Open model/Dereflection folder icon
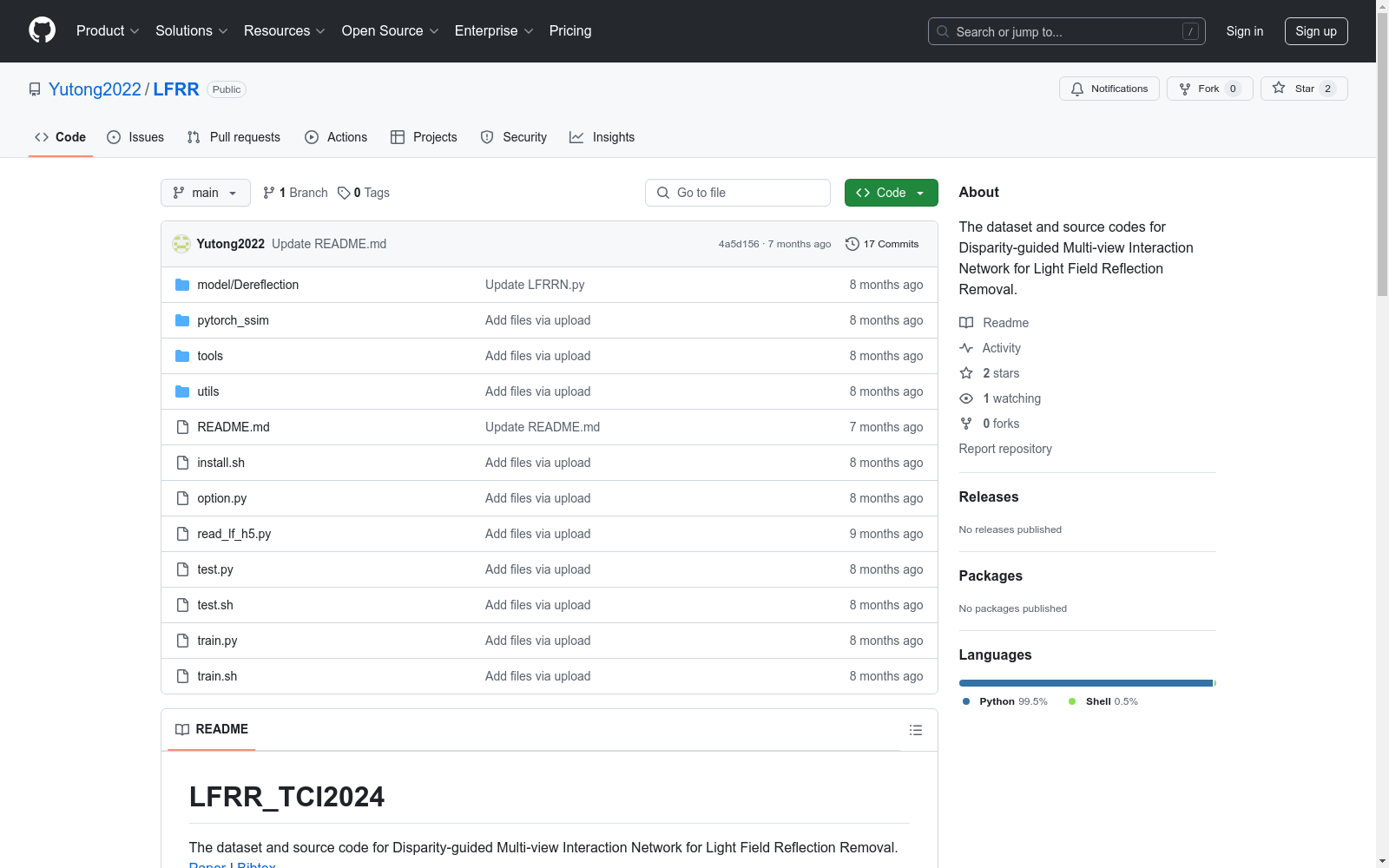The height and width of the screenshot is (868, 1389). (x=182, y=285)
